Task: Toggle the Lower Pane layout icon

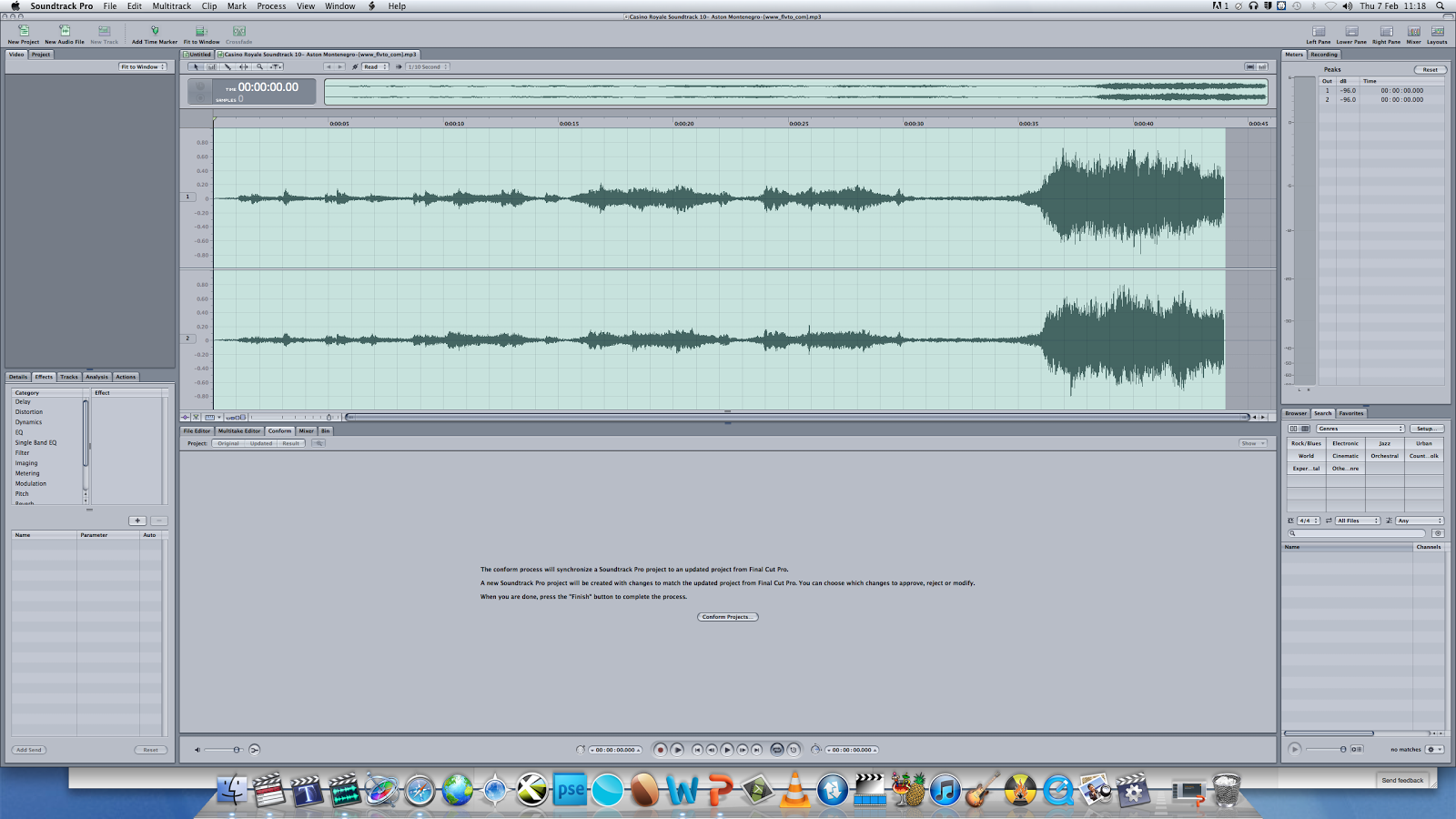Action: pyautogui.click(x=1351, y=35)
